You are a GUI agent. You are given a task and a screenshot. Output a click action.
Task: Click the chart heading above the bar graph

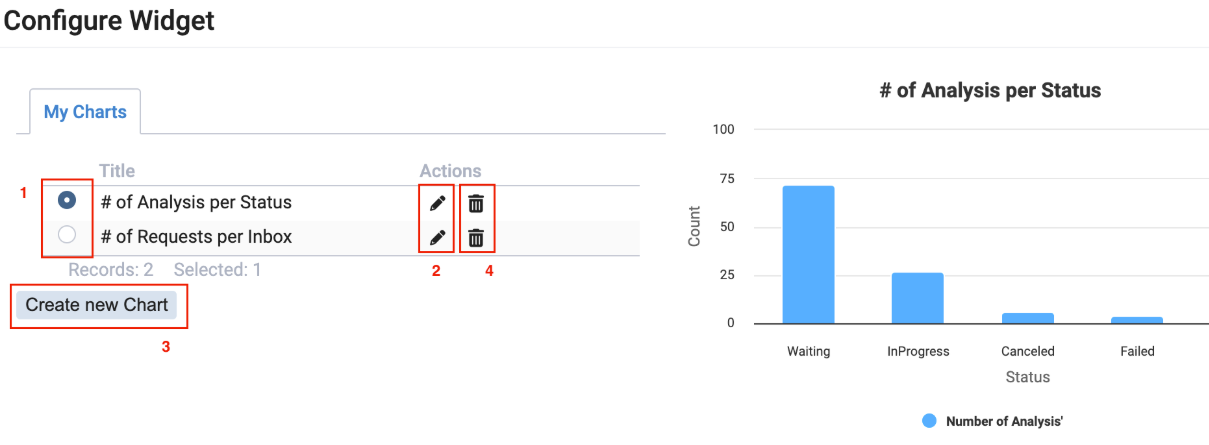[990, 90]
